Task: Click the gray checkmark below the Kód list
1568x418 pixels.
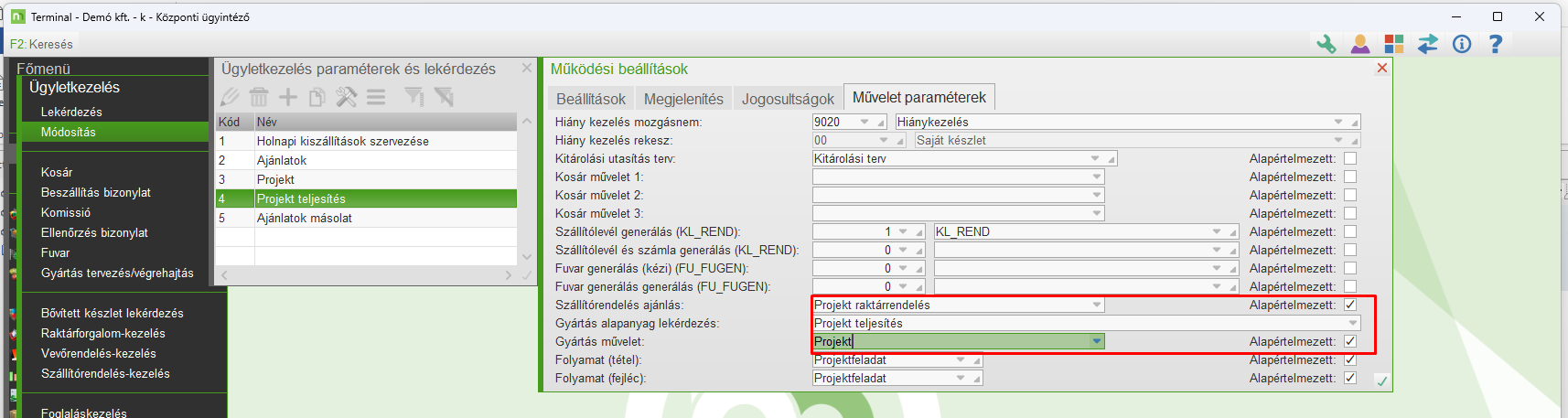Action: click(x=527, y=274)
